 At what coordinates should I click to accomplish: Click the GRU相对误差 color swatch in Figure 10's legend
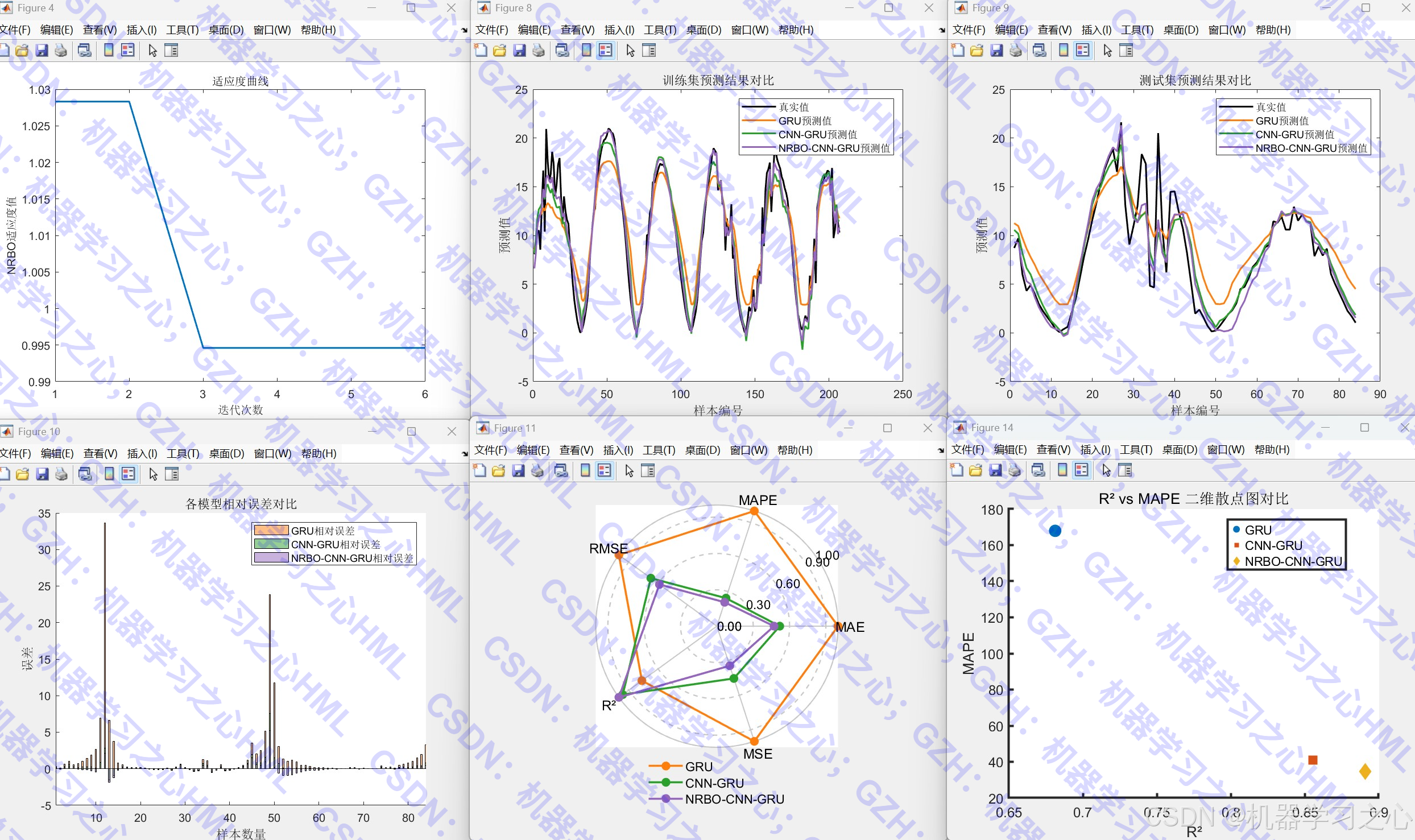tap(271, 531)
